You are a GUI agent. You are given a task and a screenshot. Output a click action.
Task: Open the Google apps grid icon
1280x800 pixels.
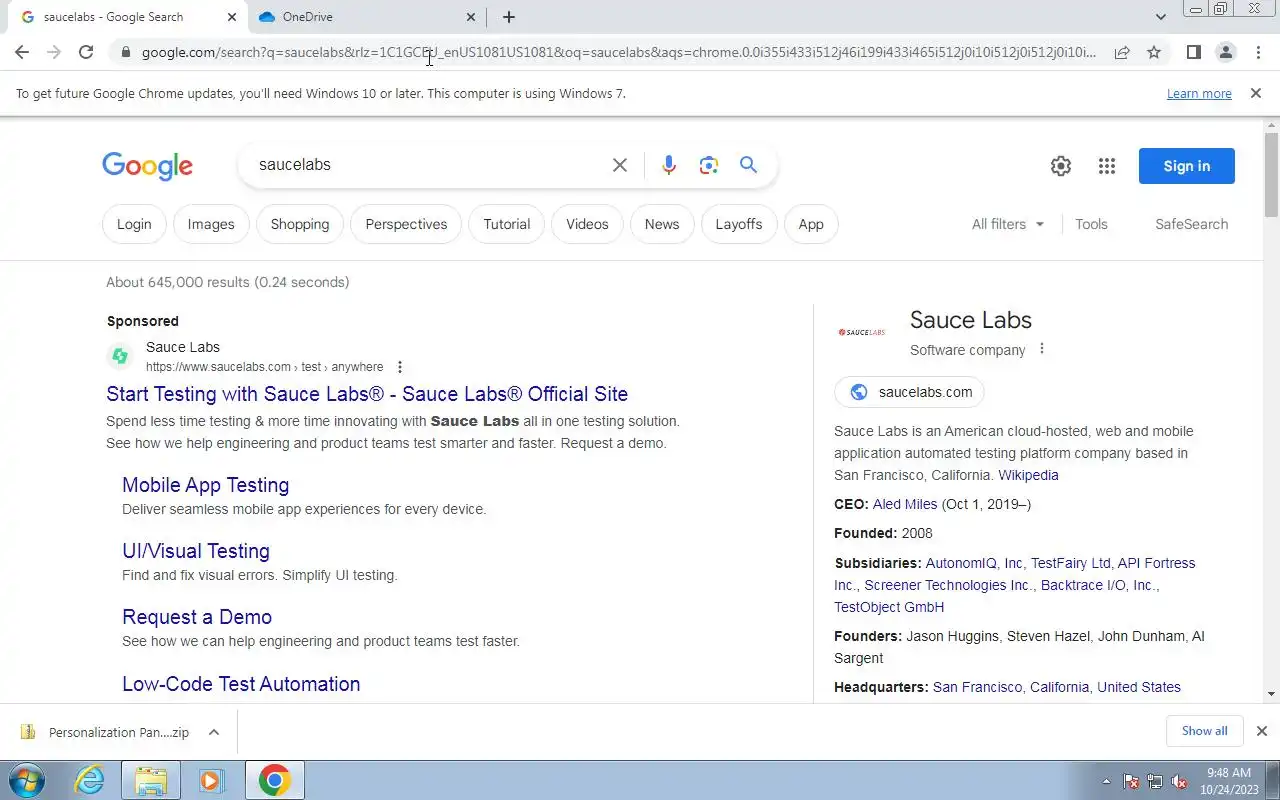pyautogui.click(x=1106, y=166)
